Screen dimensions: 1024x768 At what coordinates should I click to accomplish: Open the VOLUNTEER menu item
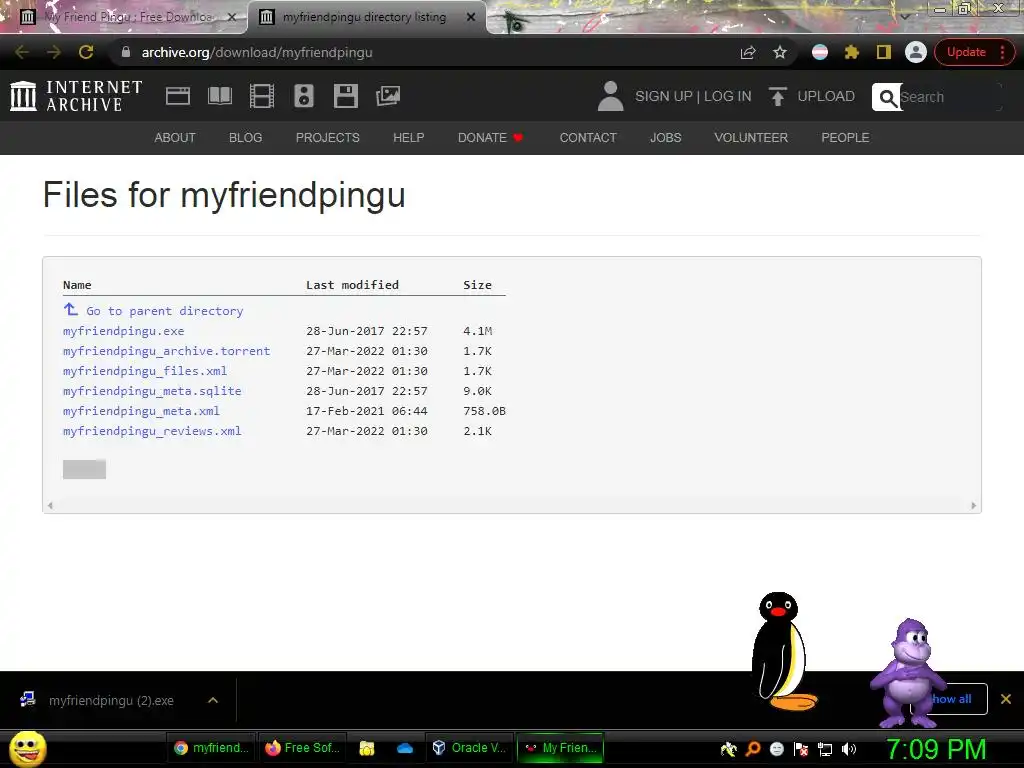751,138
